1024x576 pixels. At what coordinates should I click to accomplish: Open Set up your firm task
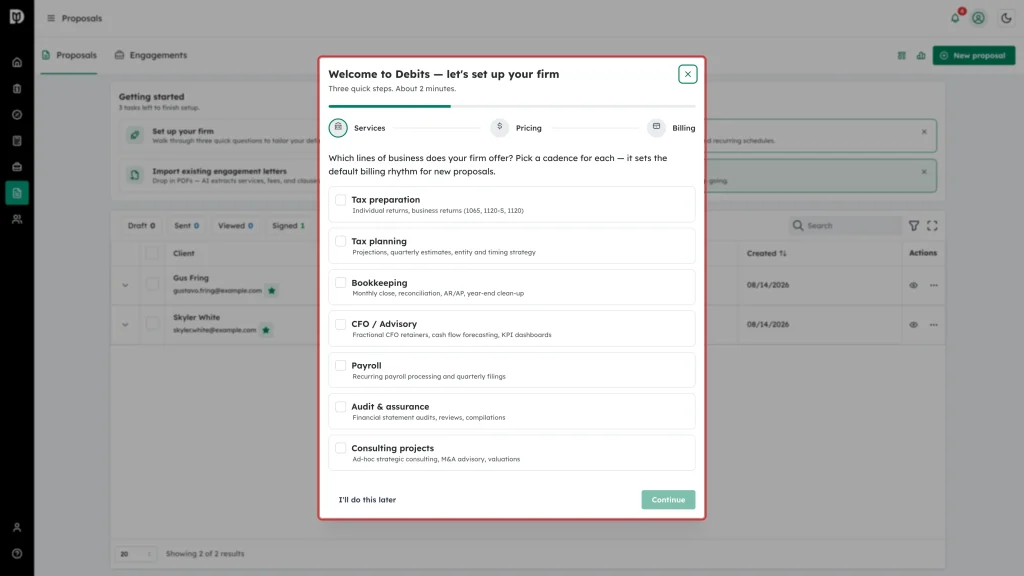coord(219,135)
